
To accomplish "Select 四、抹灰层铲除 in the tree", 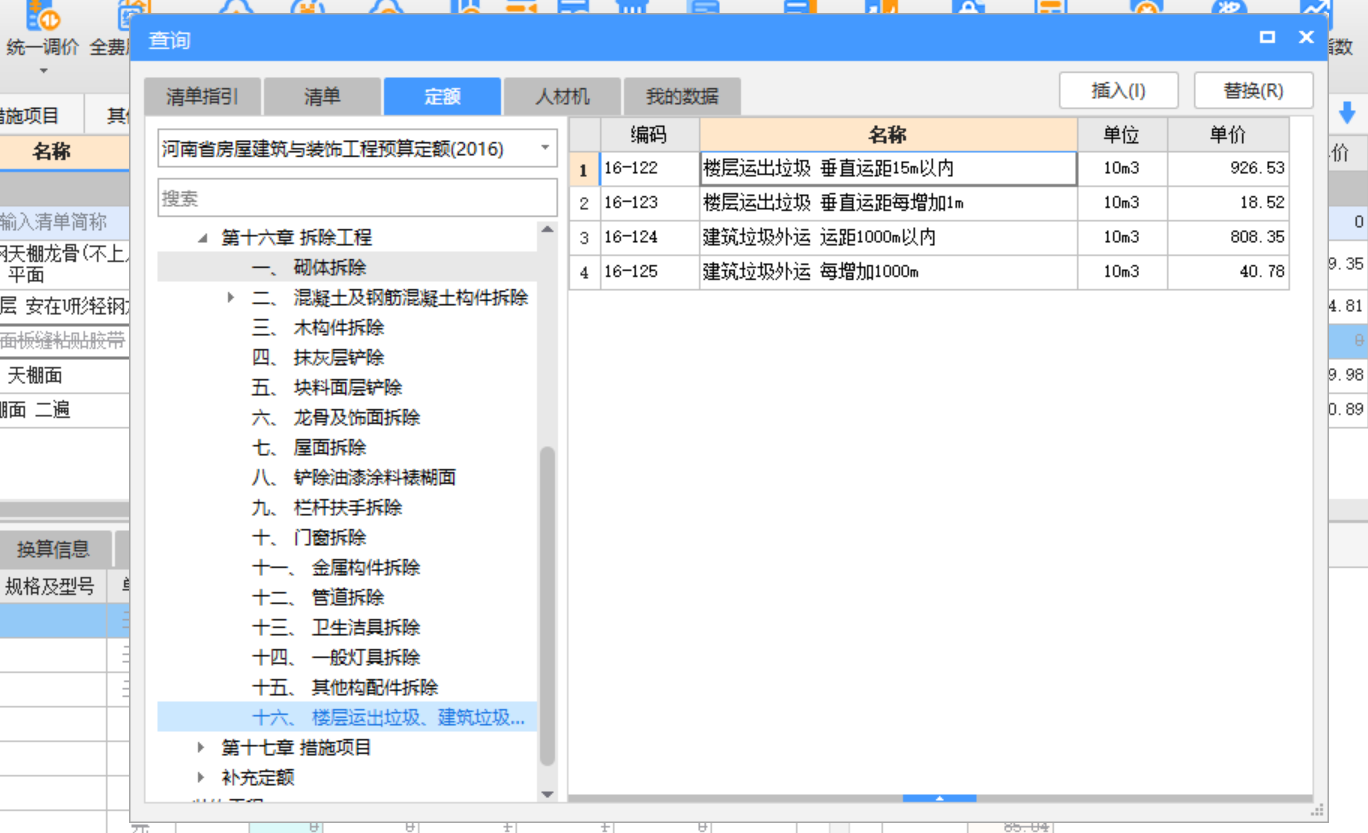I will tap(318, 357).
